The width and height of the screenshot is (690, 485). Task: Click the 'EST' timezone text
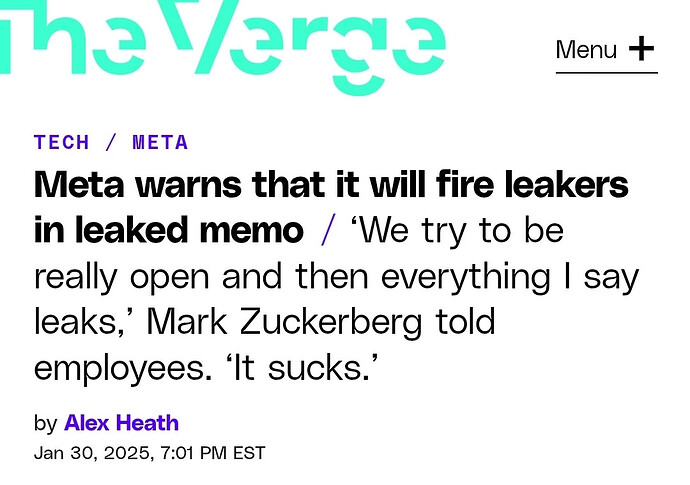point(249,453)
